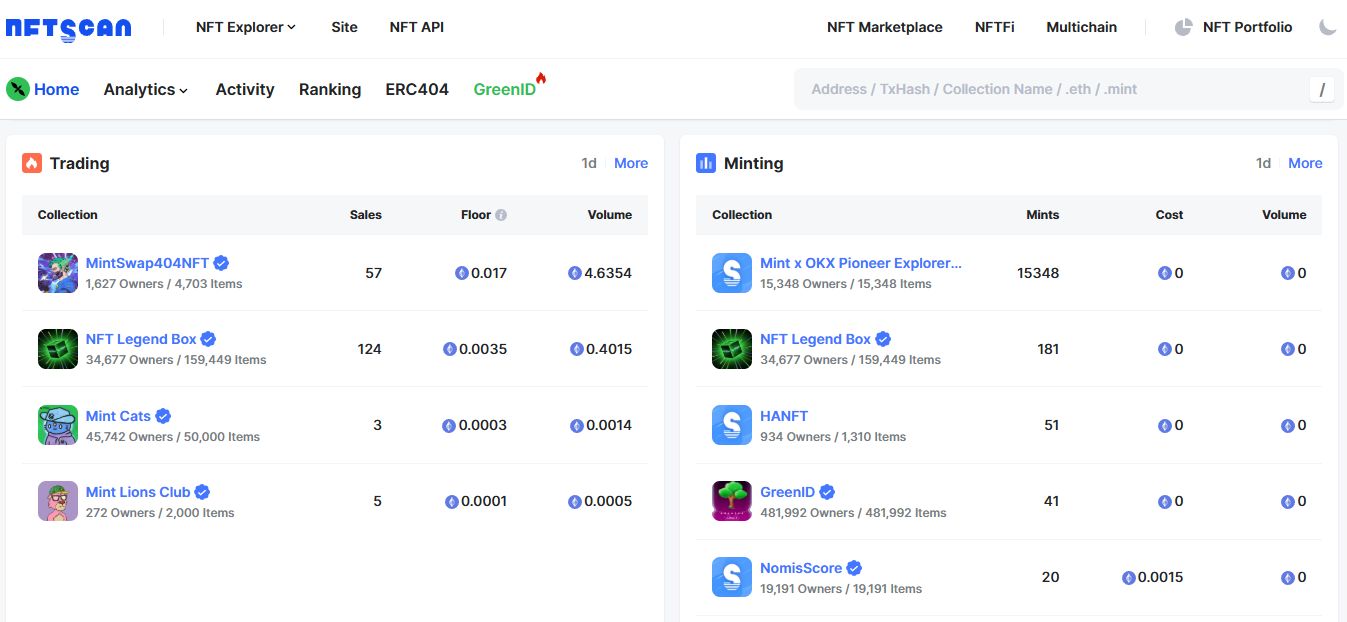The width and height of the screenshot is (1347, 622).
Task: Click the Floor column info icon
Action: (x=501, y=215)
